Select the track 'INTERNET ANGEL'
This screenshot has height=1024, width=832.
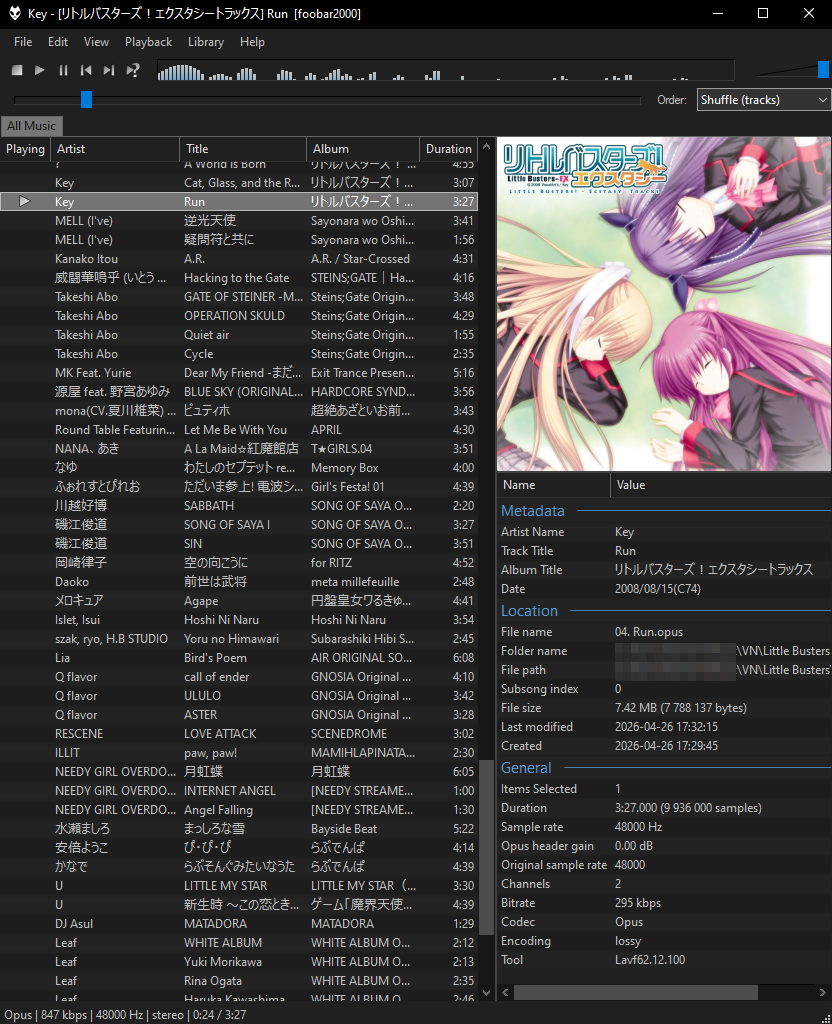coord(239,790)
